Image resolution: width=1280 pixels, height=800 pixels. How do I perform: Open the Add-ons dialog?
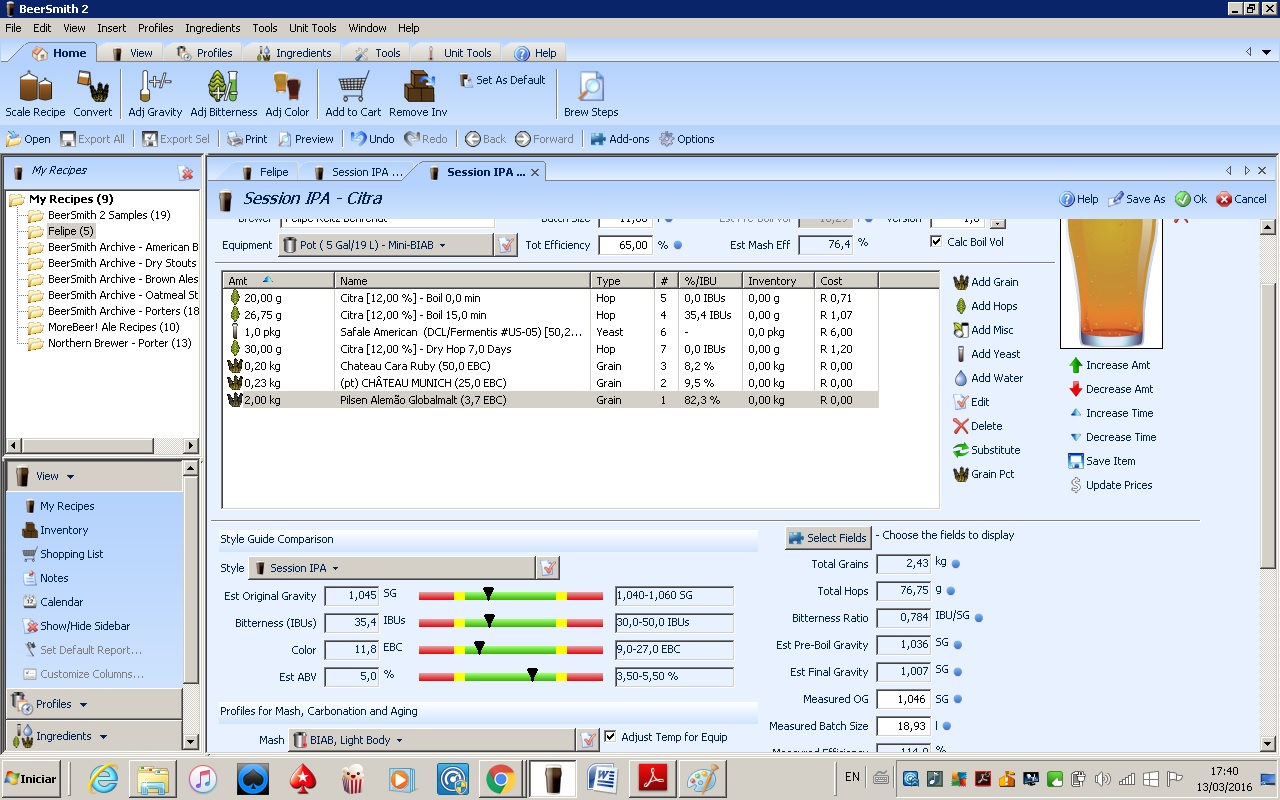tap(620, 139)
